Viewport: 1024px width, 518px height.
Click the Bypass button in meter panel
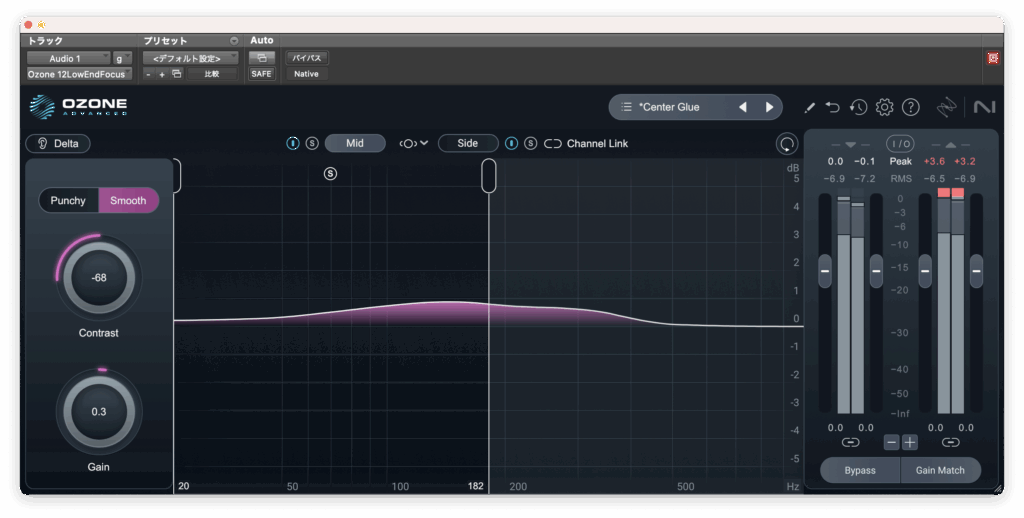[859, 470]
